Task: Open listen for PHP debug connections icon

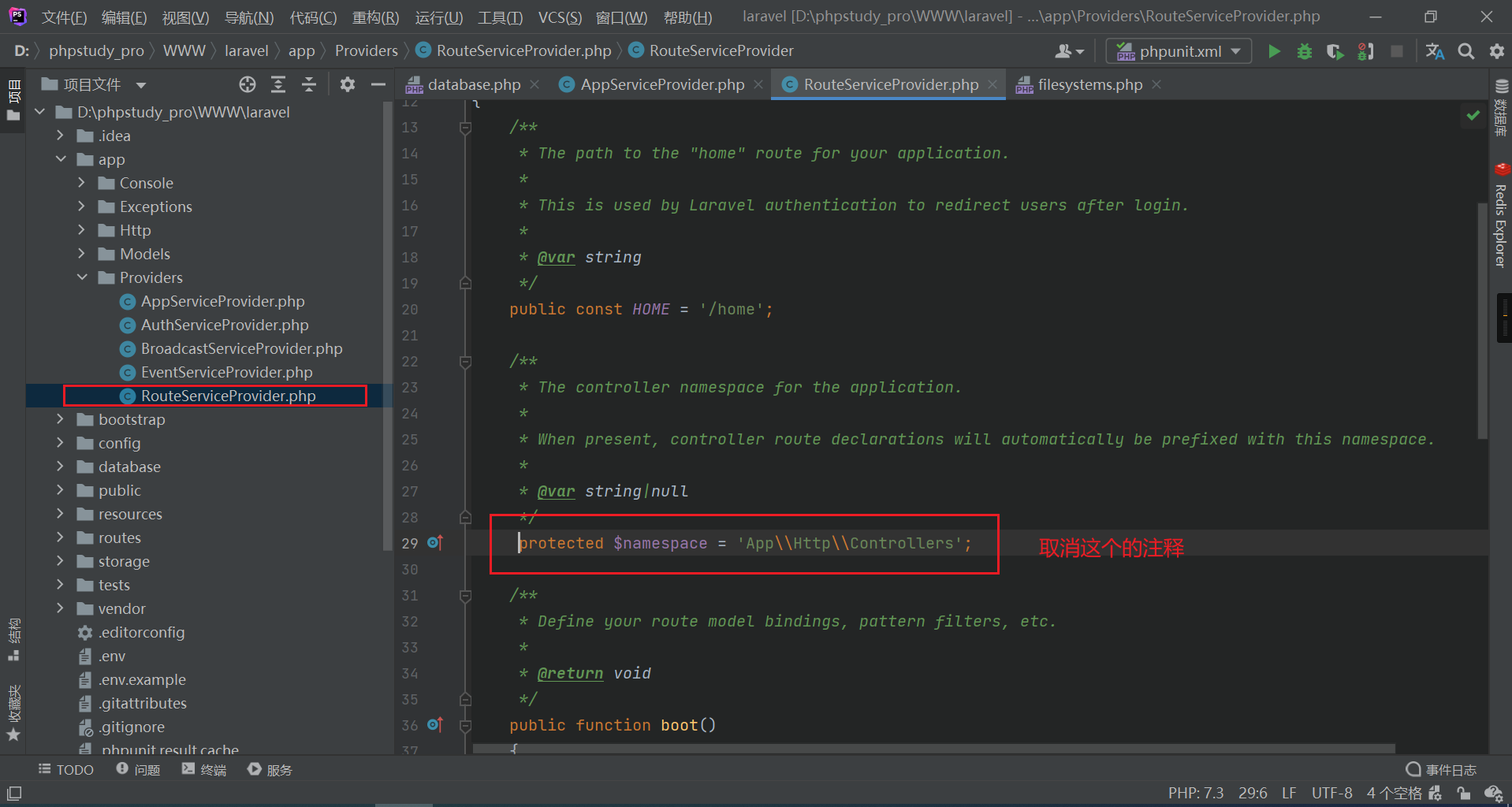Action: (x=1366, y=51)
